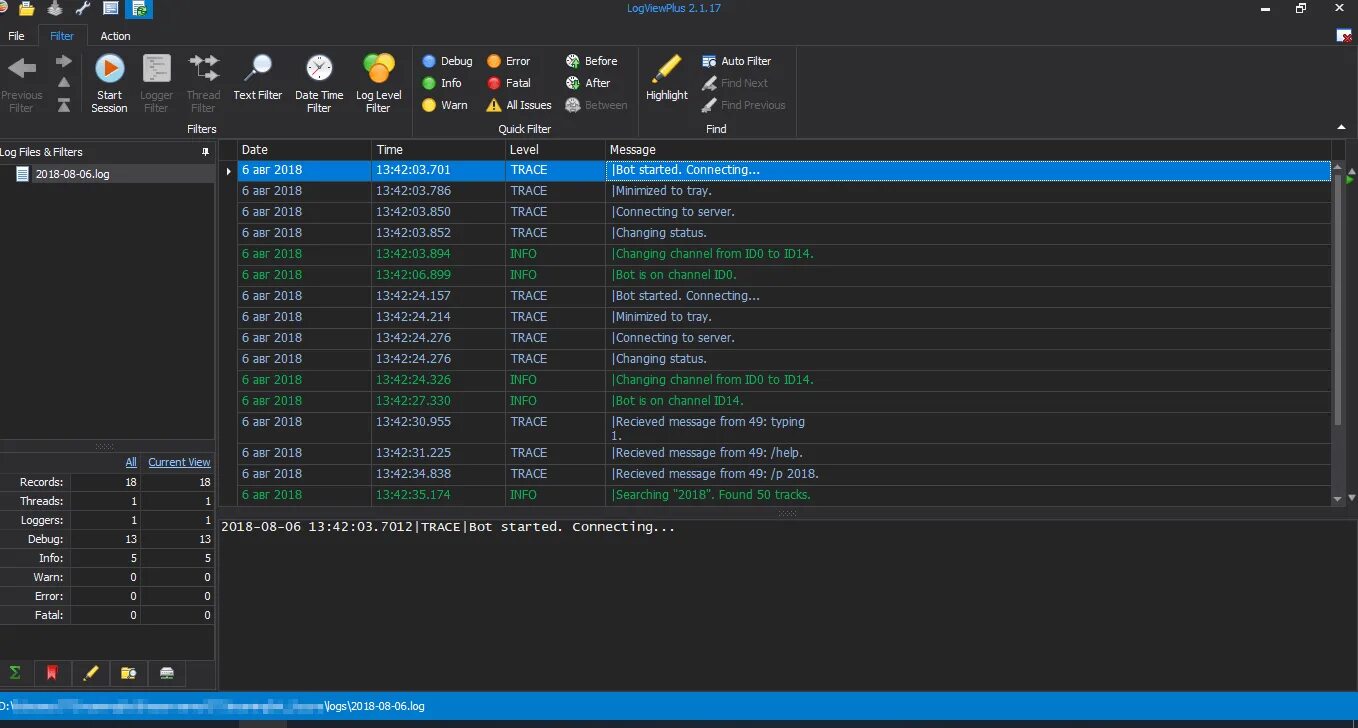This screenshot has height=728, width=1358.
Task: Open the red bookmarks panel tab
Action: click(53, 673)
